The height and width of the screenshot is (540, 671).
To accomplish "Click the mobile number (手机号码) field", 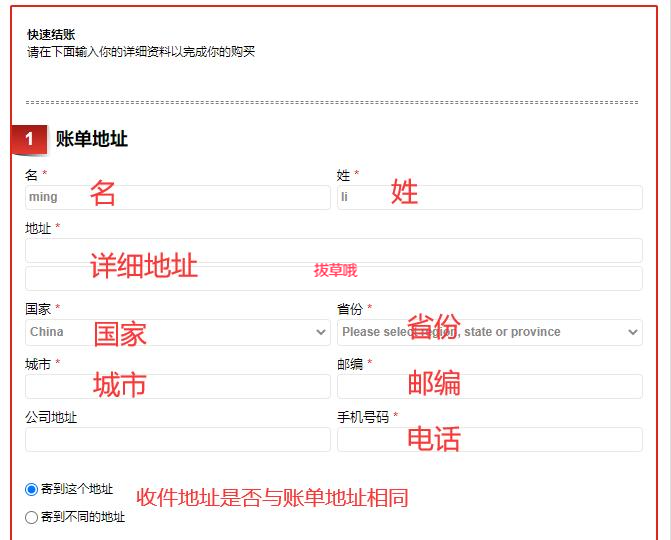I will (x=490, y=439).
